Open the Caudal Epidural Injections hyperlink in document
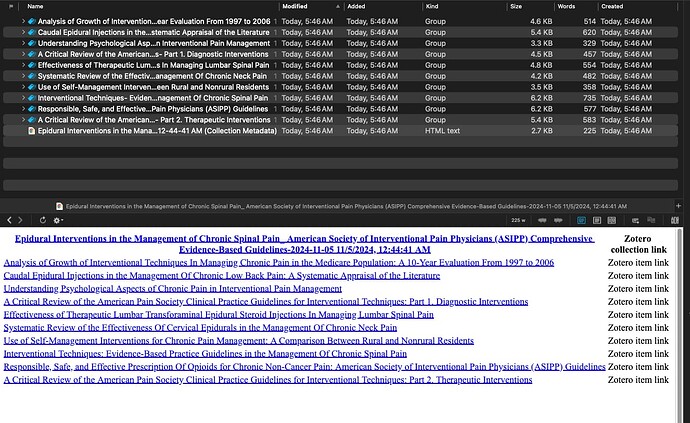Viewport: 690px width, 423px height. coord(221,275)
